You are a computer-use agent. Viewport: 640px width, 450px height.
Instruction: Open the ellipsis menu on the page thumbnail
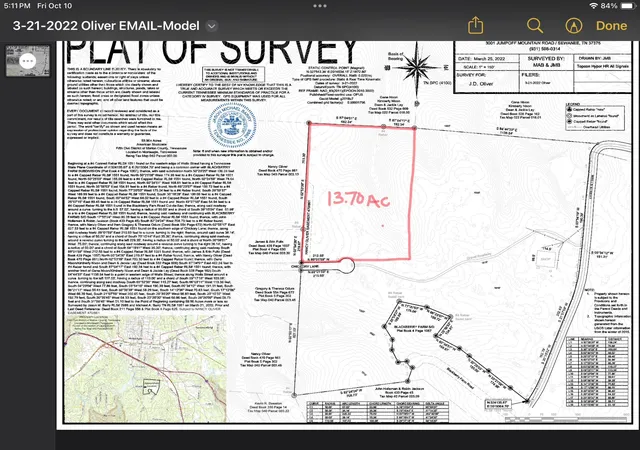tap(28, 61)
